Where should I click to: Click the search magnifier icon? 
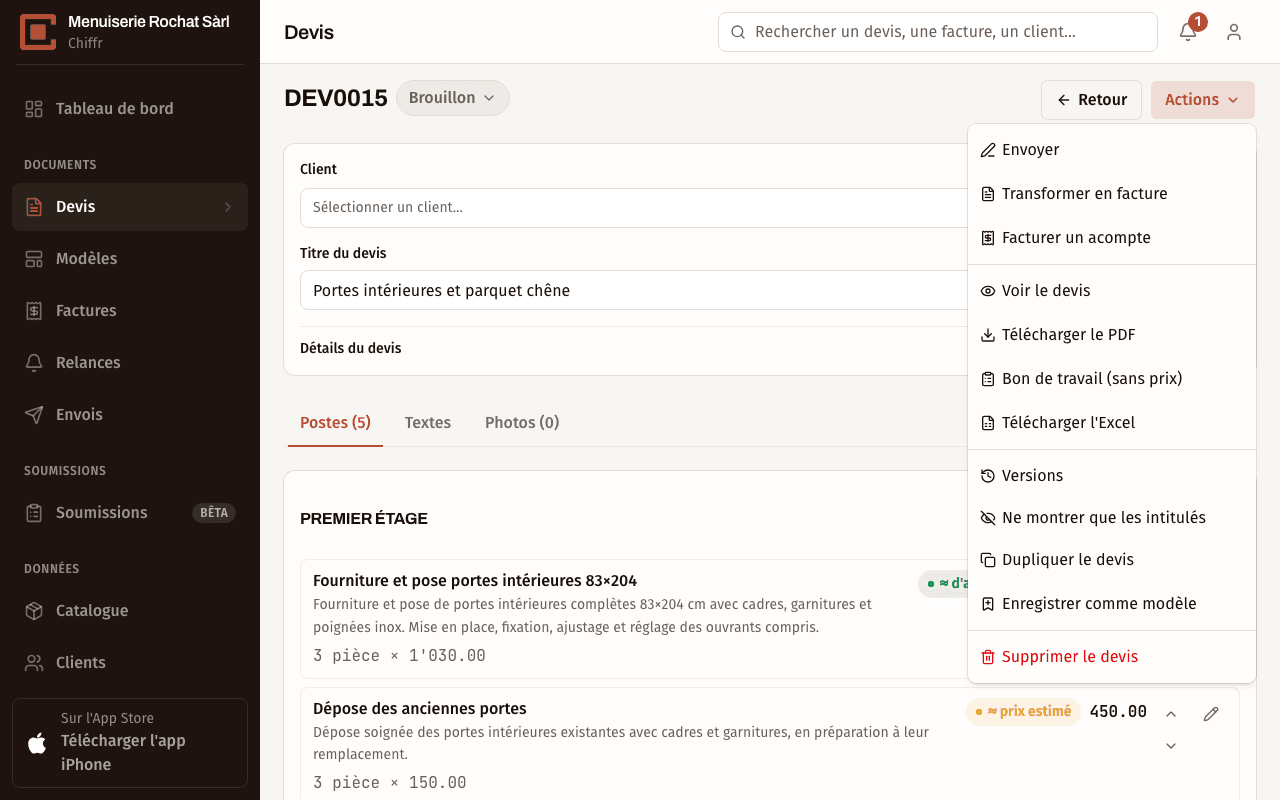pyautogui.click(x=738, y=32)
